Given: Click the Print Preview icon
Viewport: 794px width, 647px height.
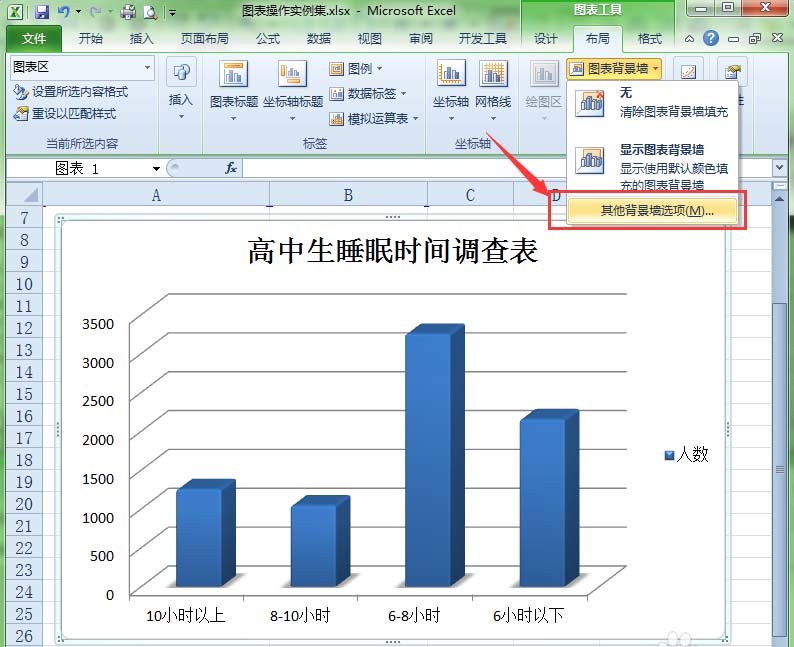Looking at the screenshot, I should pos(150,11).
